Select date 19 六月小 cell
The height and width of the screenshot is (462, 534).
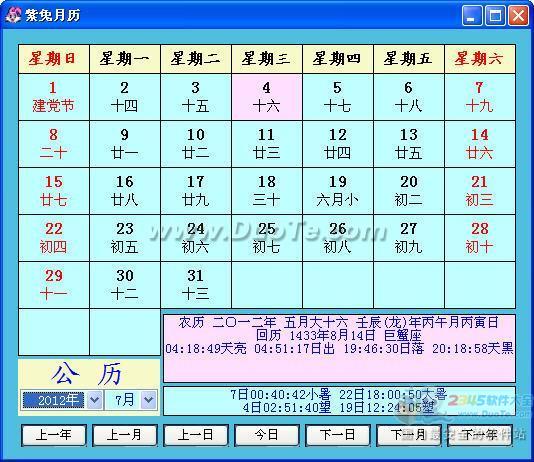click(338, 191)
